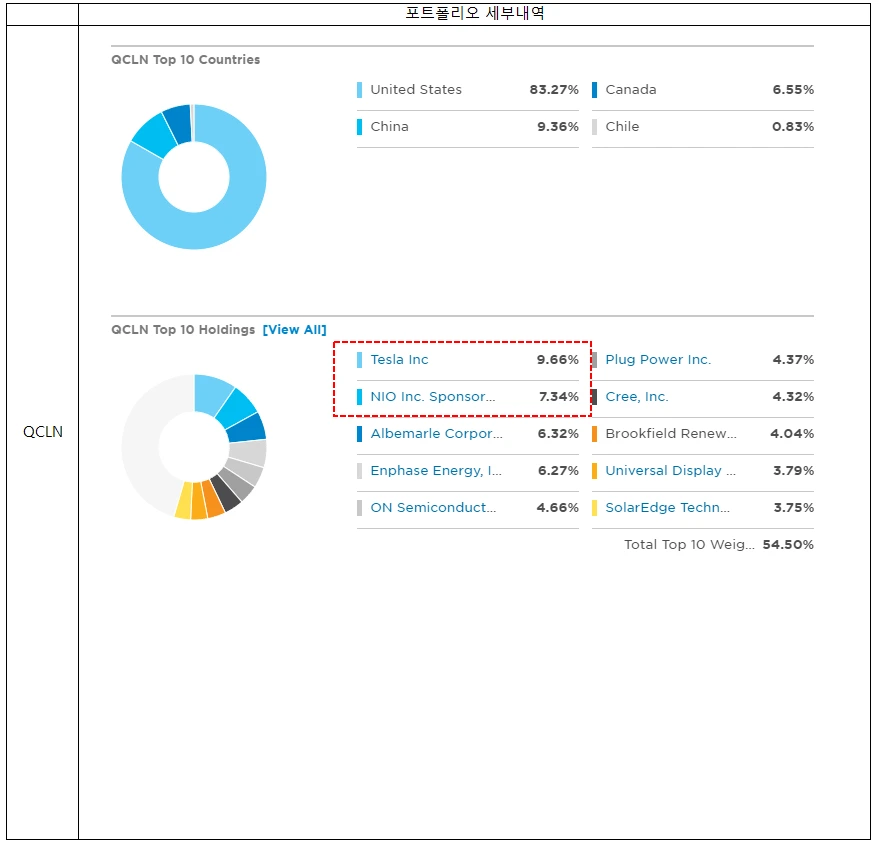Click the NIO 7.34% weight value
879x846 pixels.
[x=559, y=396]
